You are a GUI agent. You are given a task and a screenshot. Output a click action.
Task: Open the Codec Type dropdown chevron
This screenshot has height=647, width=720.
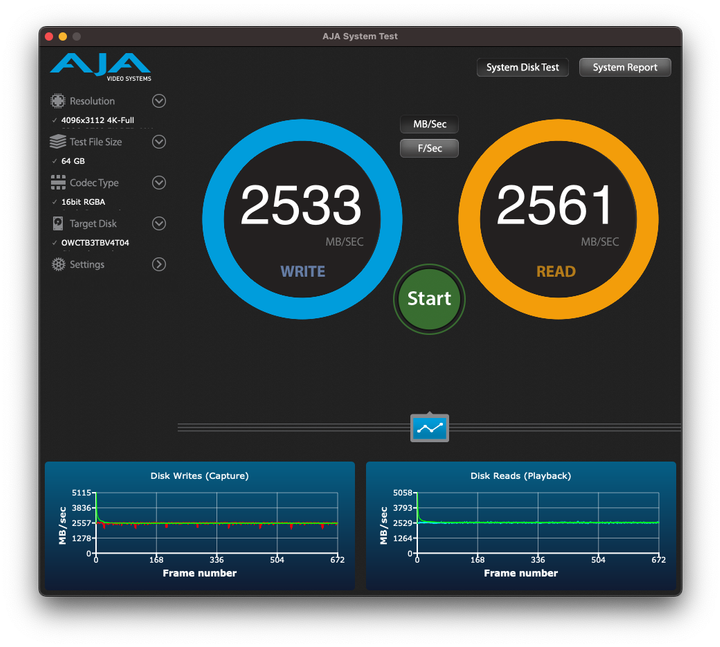pyautogui.click(x=158, y=183)
